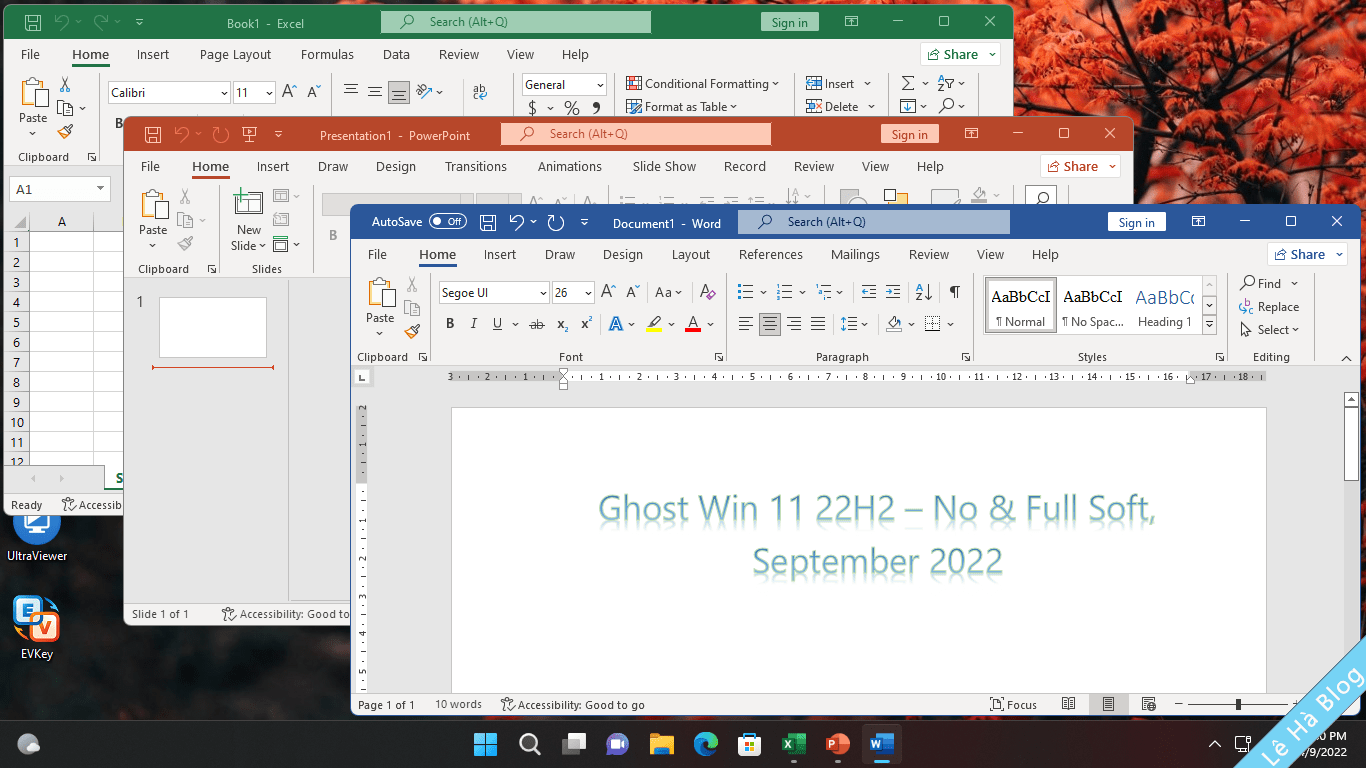The height and width of the screenshot is (768, 1366).
Task: Decrease indent in Word paragraph group
Action: (868, 292)
